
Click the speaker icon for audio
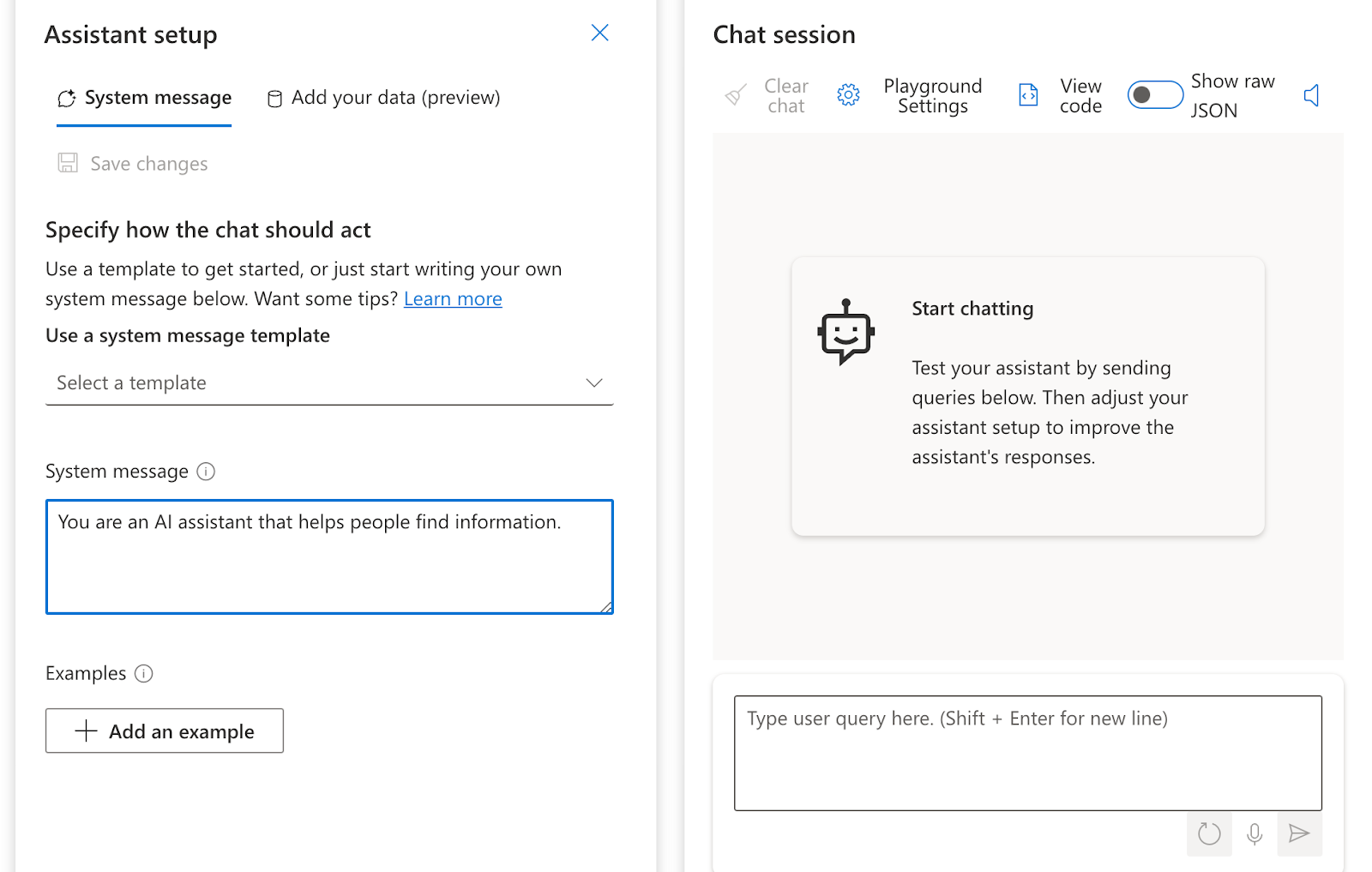tap(1312, 95)
